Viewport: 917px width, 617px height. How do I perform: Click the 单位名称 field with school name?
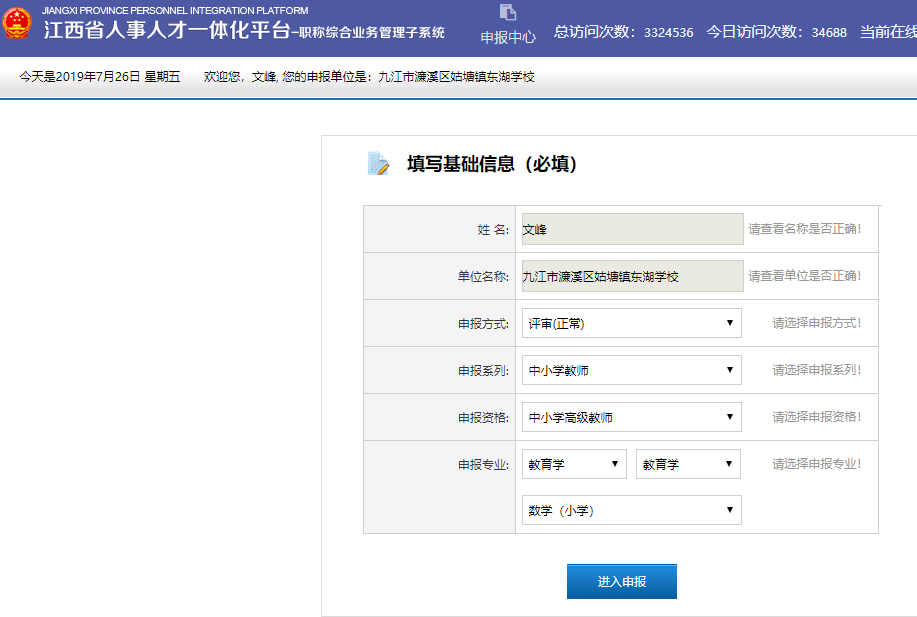[x=632, y=276]
